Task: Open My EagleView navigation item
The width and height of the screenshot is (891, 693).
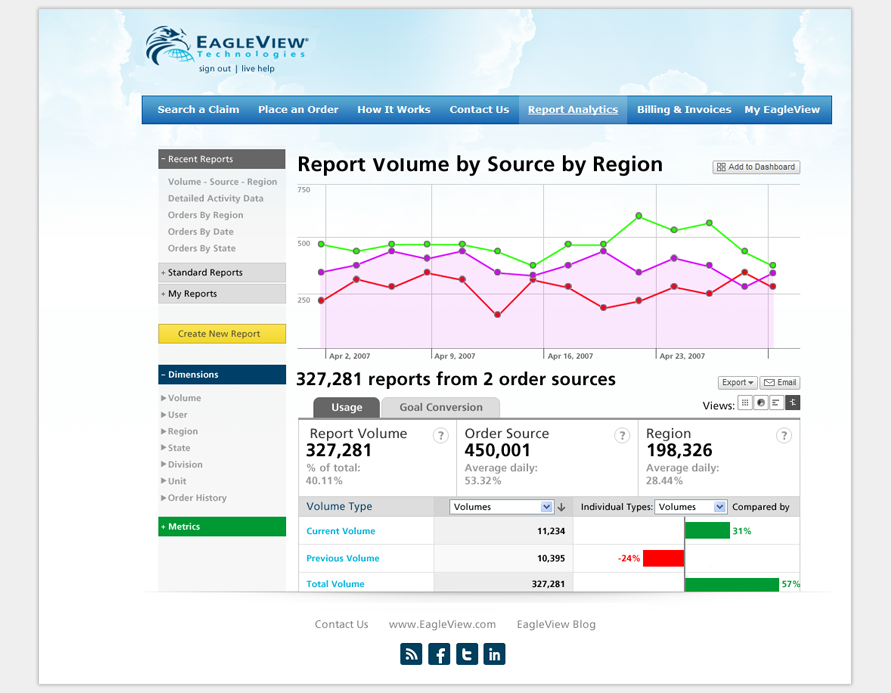Action: [x=782, y=110]
